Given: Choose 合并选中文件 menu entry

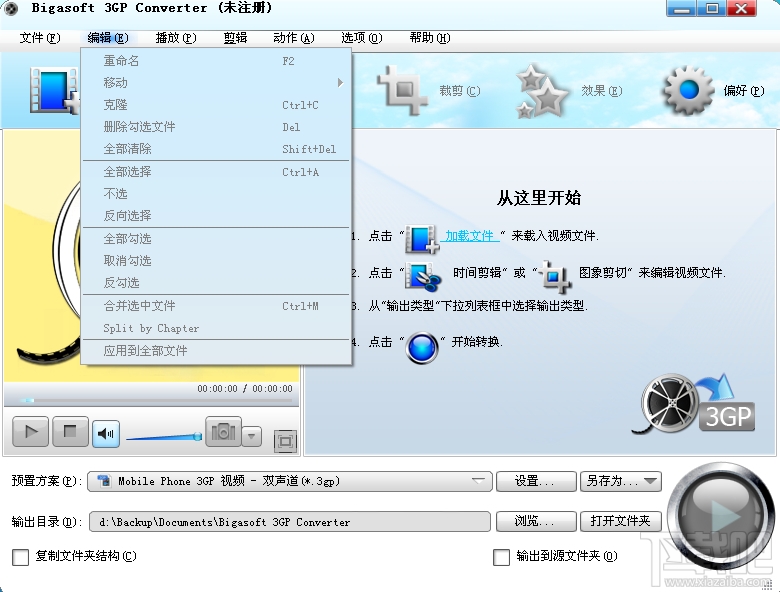Looking at the screenshot, I should click(x=216, y=306).
